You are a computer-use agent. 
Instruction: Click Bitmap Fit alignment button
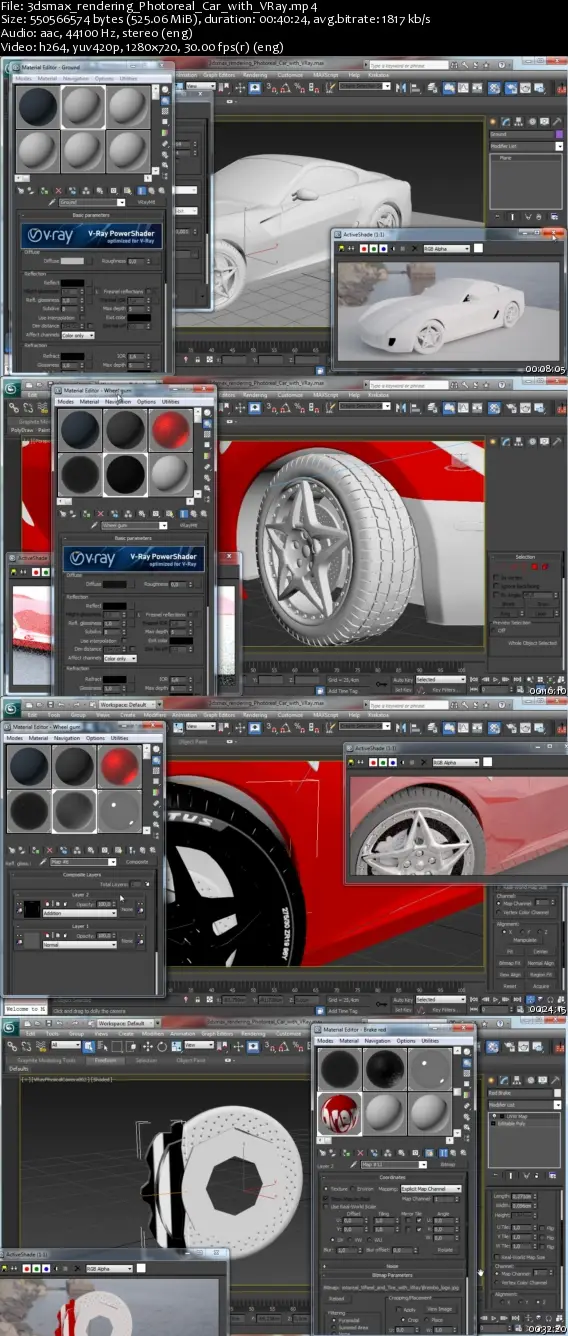[x=510, y=962]
